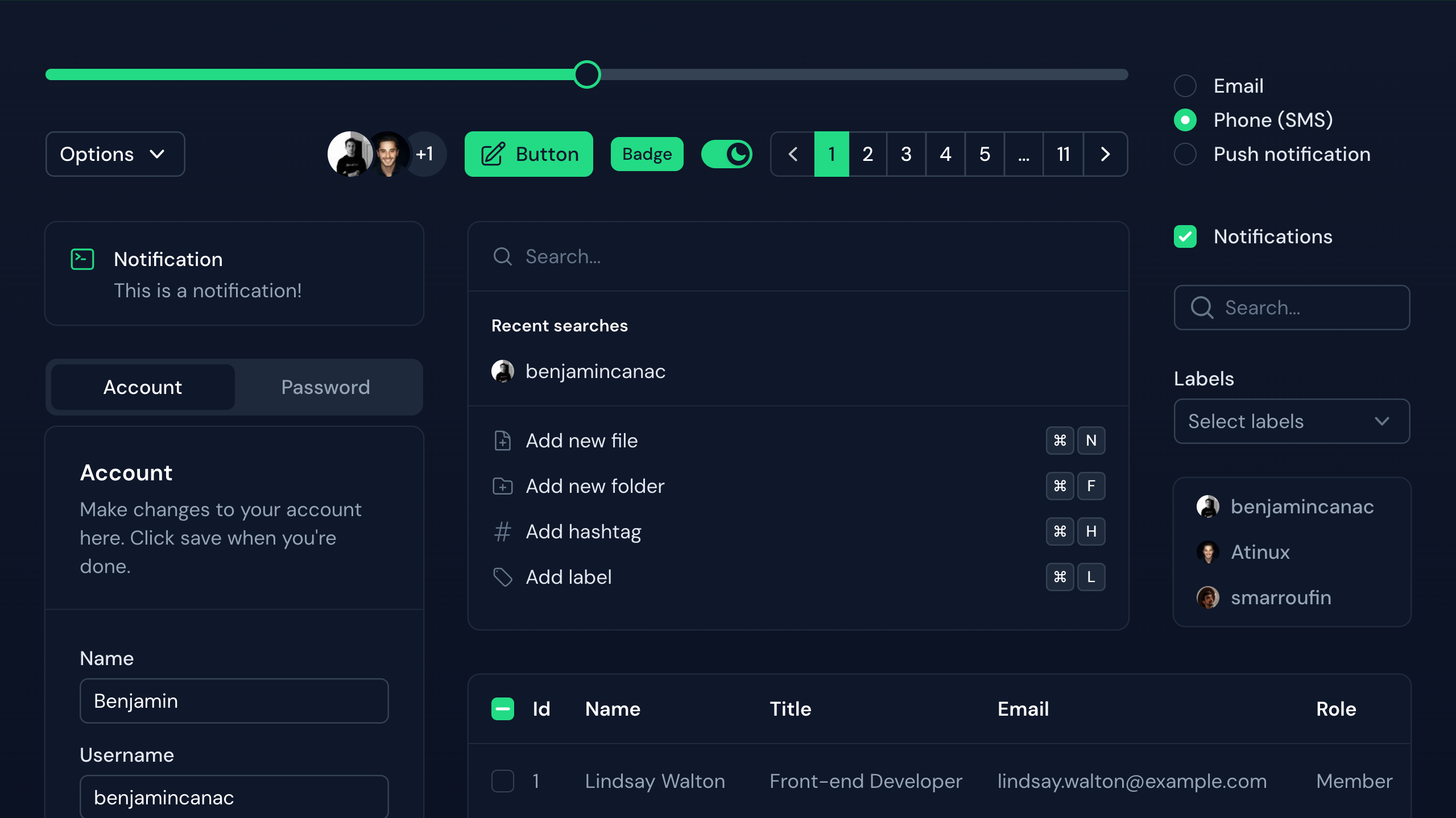Tick the checkbox for Lindsay Walton row
Viewport: 1456px width, 818px height.
502,781
